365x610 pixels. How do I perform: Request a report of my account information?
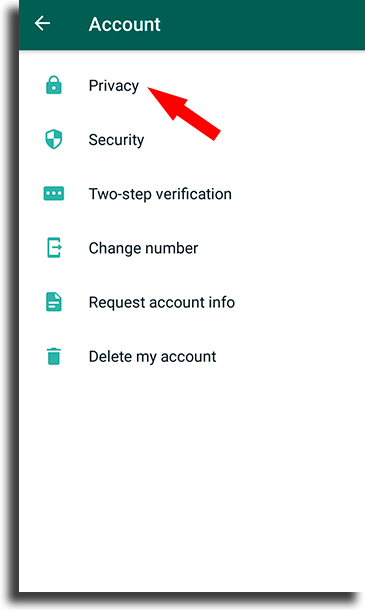click(192, 302)
